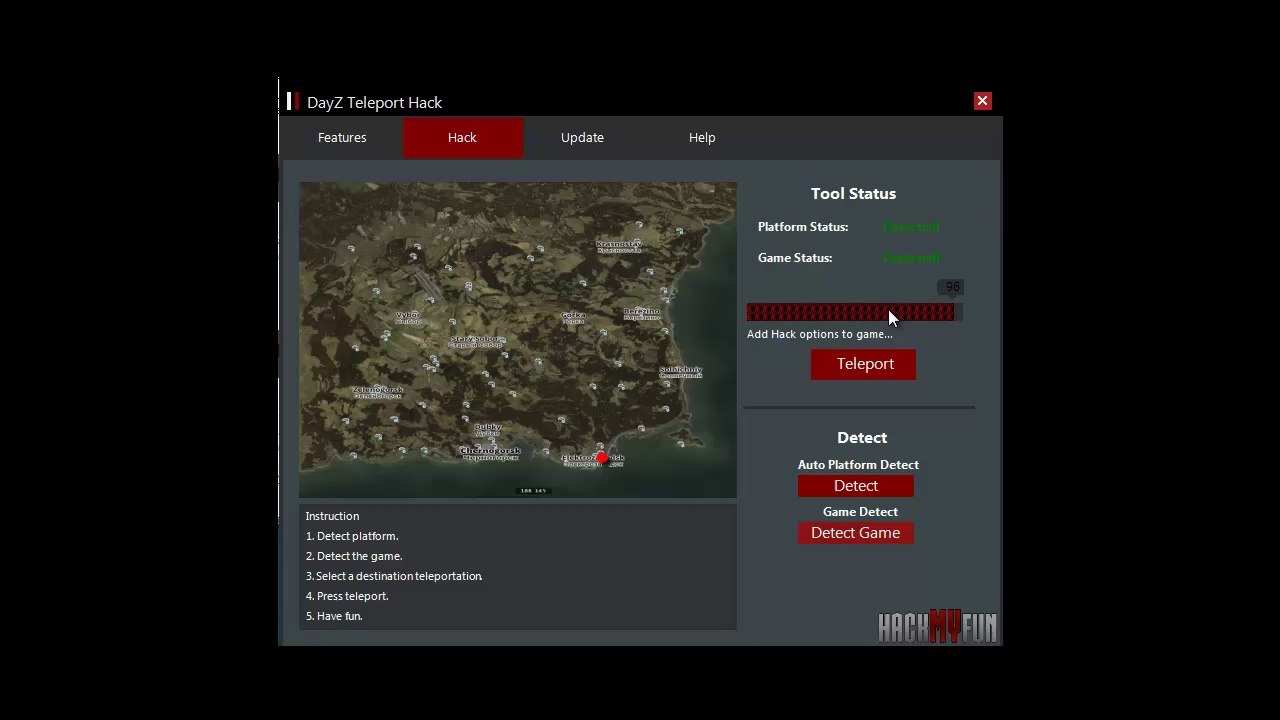Click the 'Auto Platform Detect' label
Screen dimensions: 1280x720
[858, 465]
